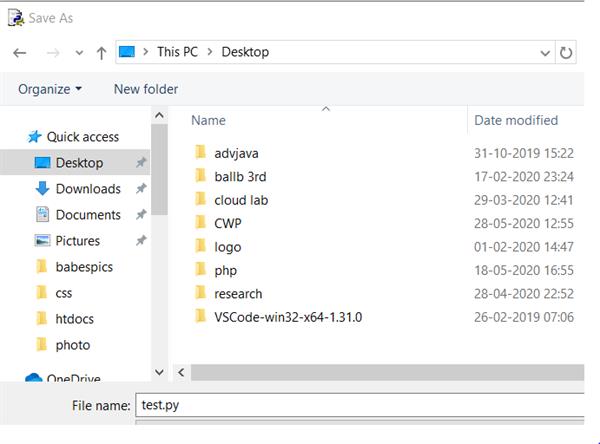Screen dimensions: 600x444
Task: Unpin Desktop from Quick access
Action: (x=141, y=163)
